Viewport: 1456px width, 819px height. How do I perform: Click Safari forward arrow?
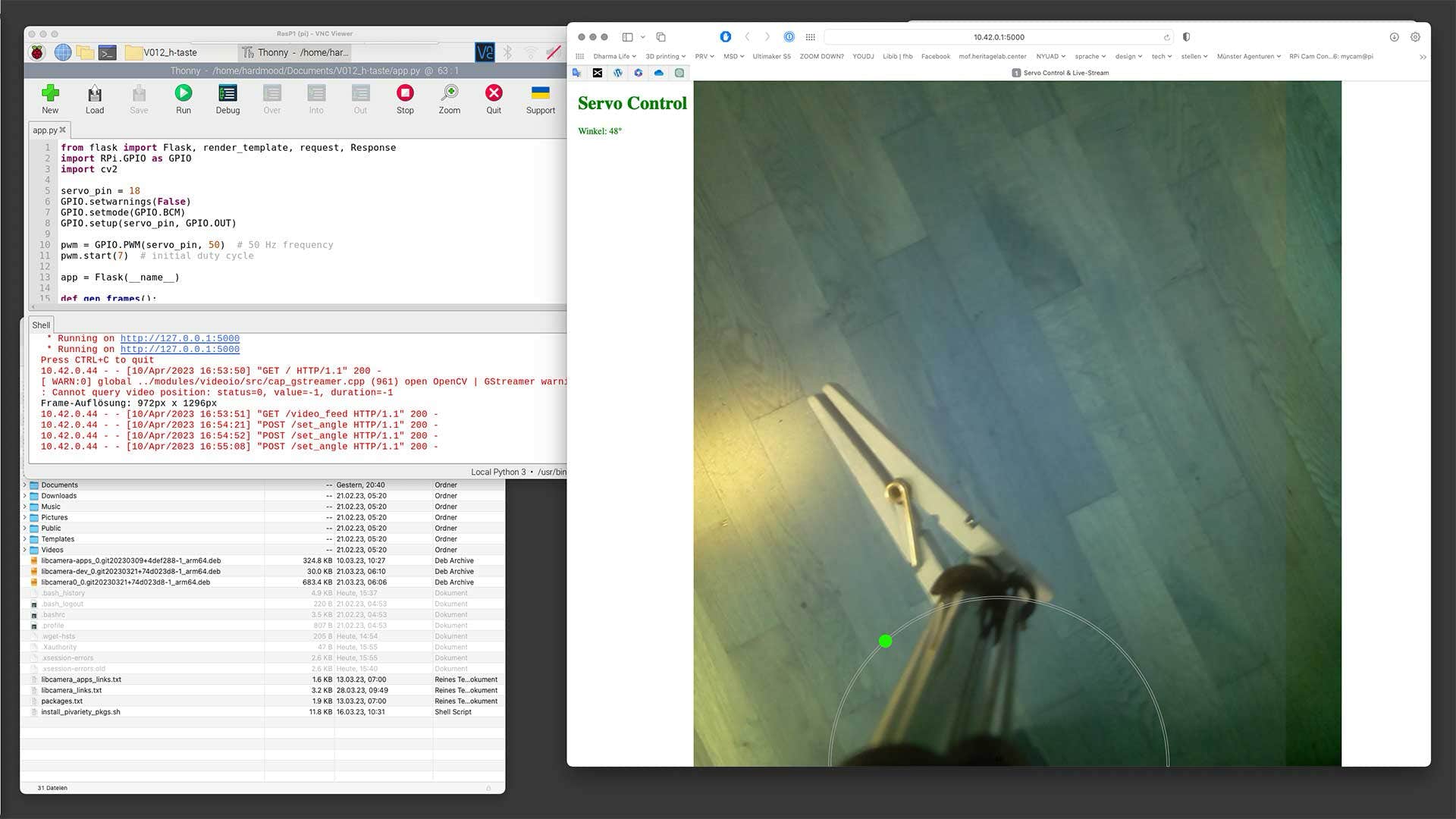point(767,36)
